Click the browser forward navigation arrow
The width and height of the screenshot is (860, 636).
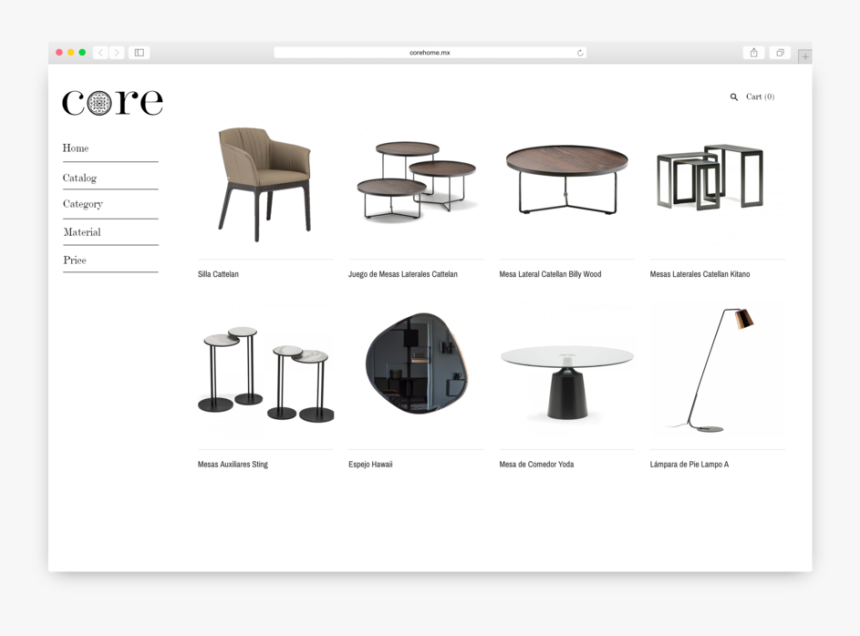pyautogui.click(x=116, y=52)
